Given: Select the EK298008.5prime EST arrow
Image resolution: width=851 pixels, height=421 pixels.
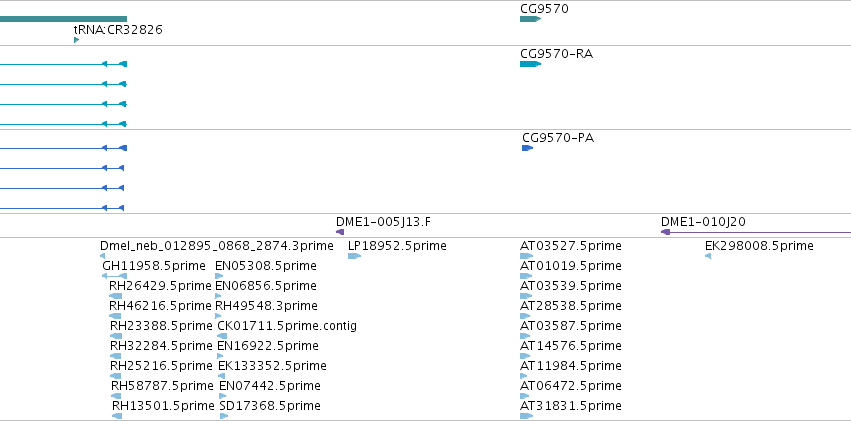Looking at the screenshot, I should (x=708, y=256).
